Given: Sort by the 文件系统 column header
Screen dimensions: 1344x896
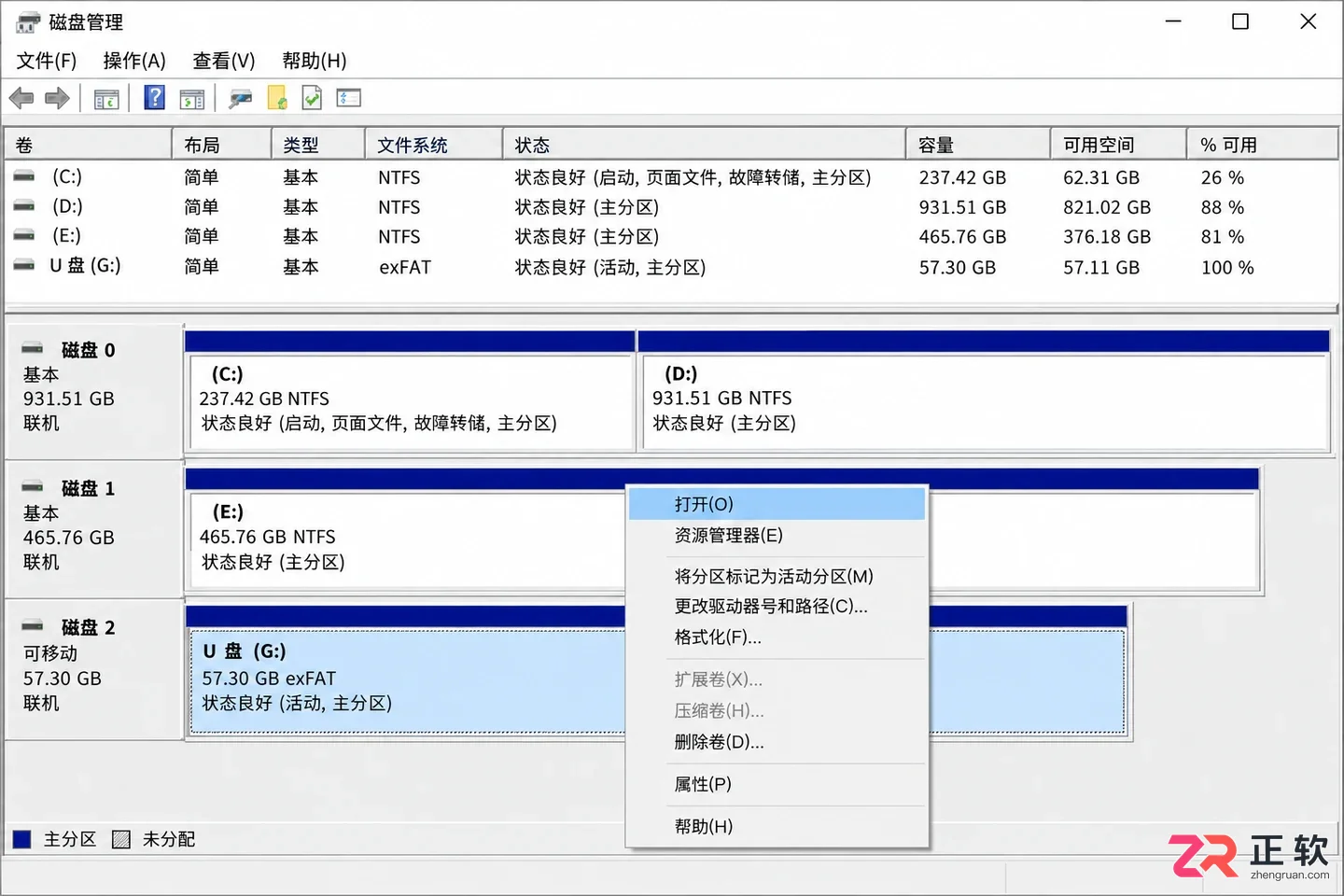Looking at the screenshot, I should (433, 145).
